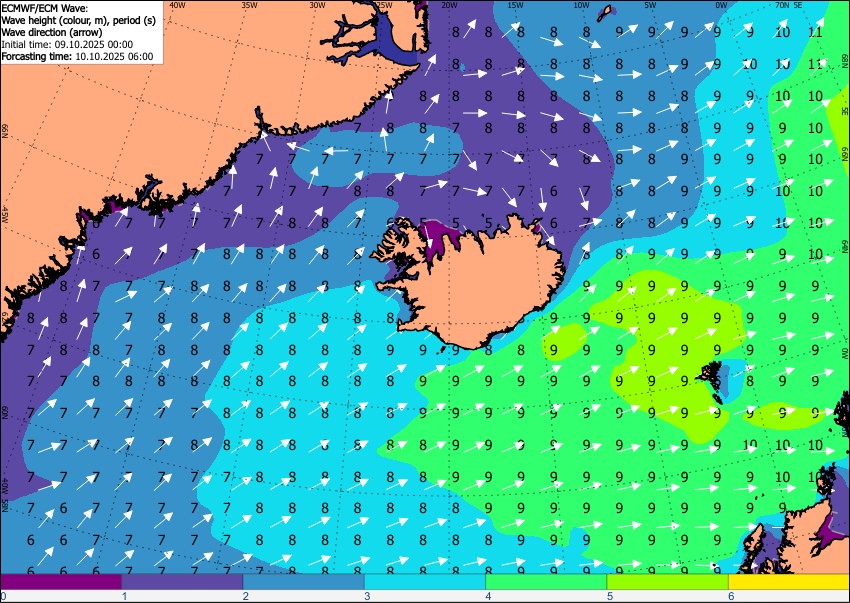The image size is (850, 603).
Task: Click the legend scale label "6"
Action: point(731,596)
